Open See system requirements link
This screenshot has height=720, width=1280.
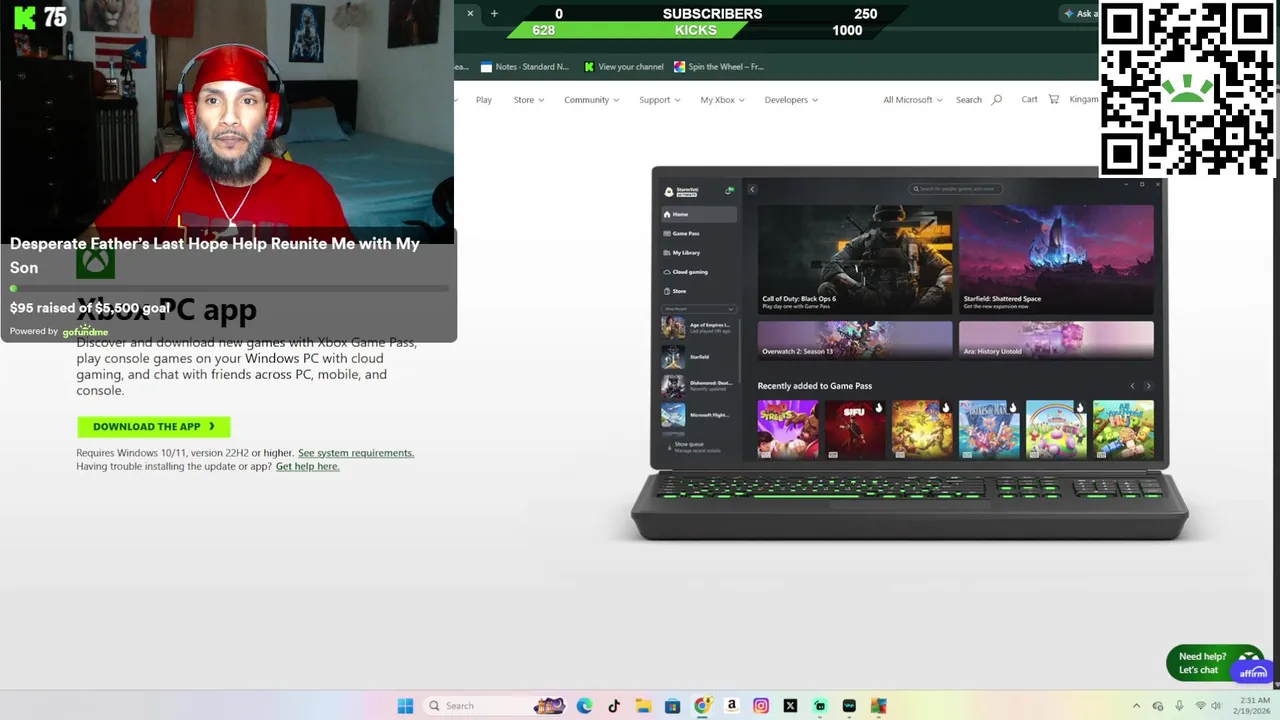[356, 453]
